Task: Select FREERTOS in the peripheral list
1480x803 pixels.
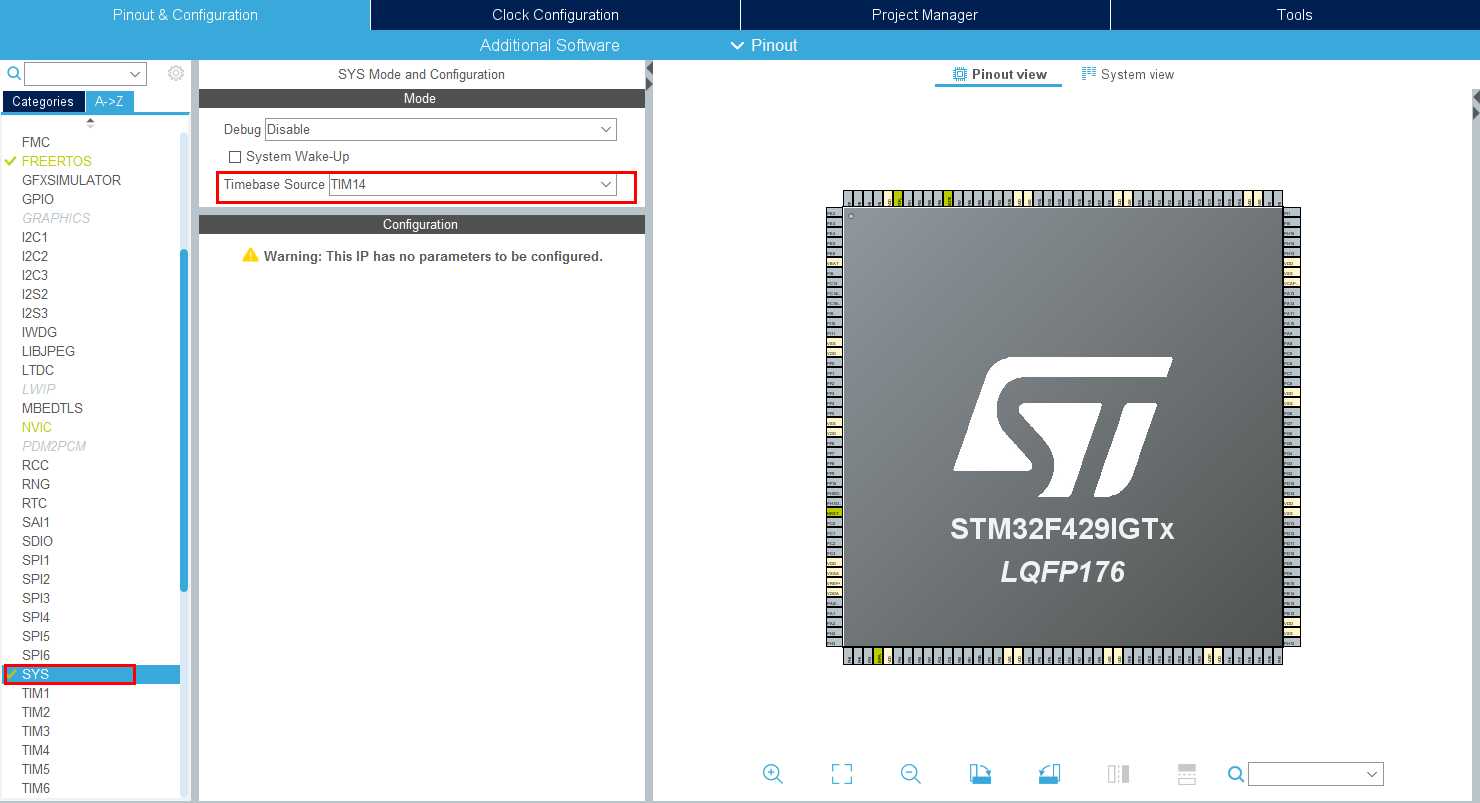Action: tap(56, 161)
